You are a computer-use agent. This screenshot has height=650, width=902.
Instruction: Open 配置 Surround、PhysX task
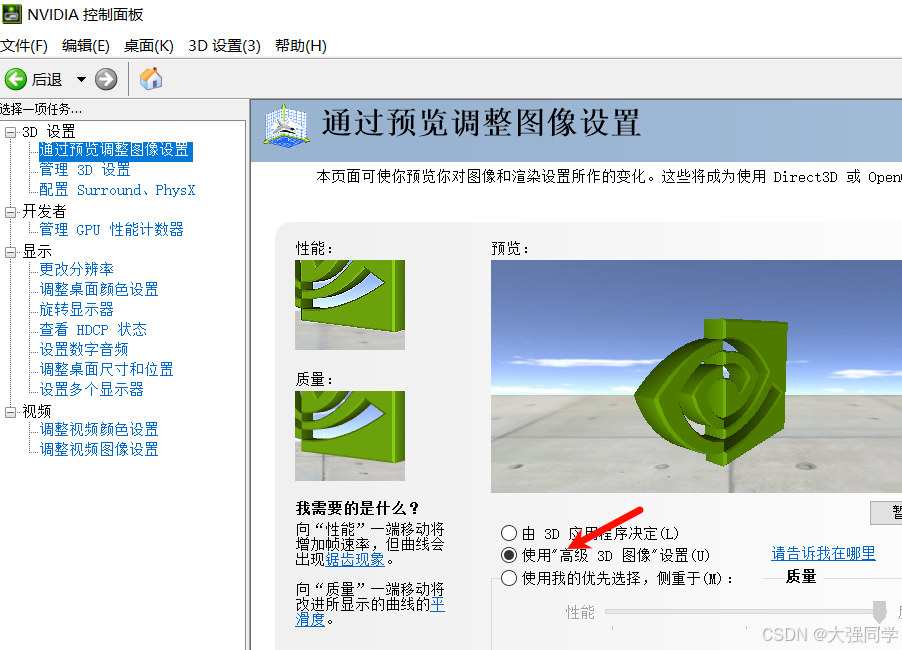pos(117,190)
